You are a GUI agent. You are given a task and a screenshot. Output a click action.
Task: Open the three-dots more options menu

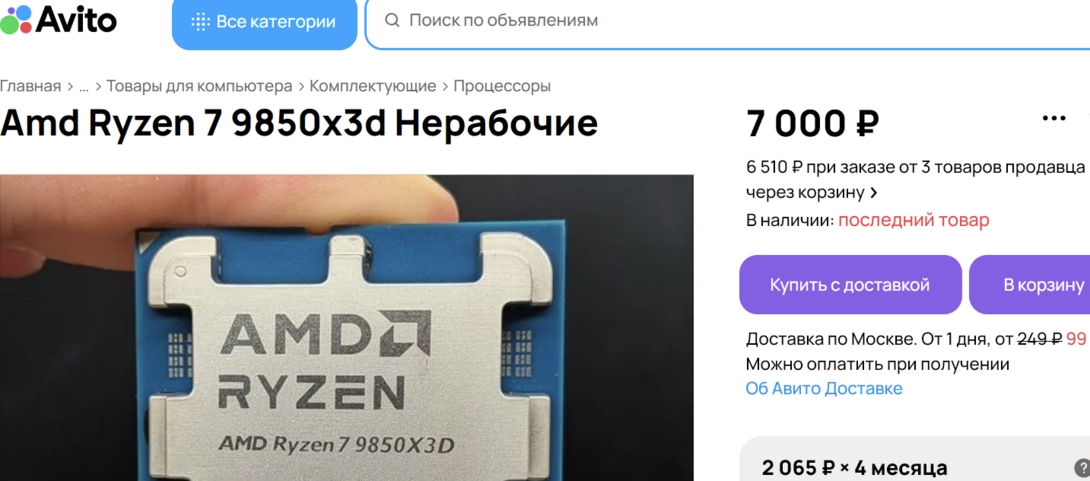tap(1054, 118)
